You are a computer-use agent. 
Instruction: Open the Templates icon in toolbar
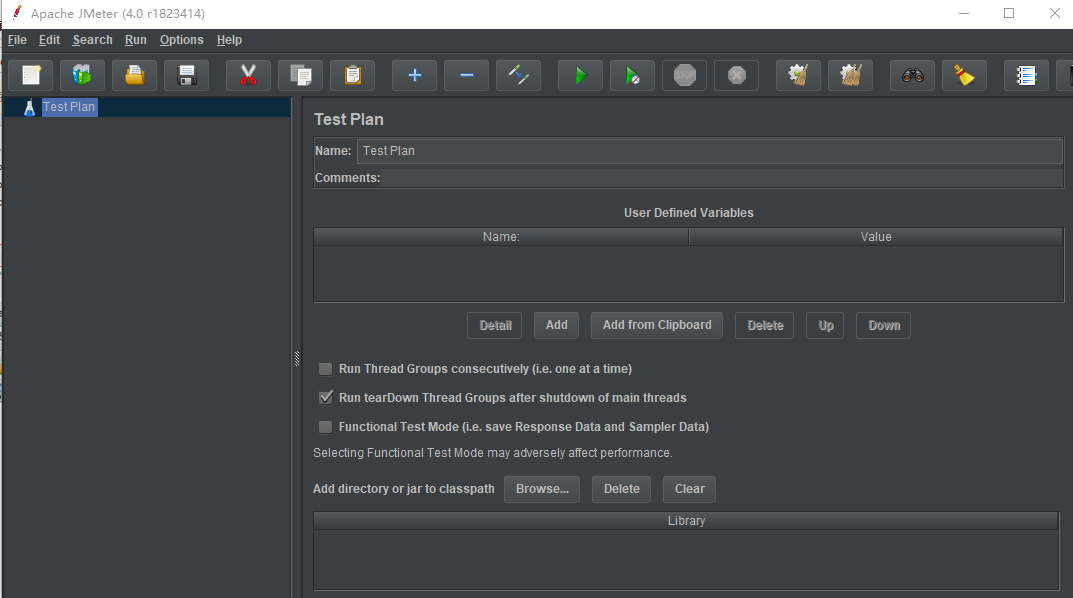82,75
